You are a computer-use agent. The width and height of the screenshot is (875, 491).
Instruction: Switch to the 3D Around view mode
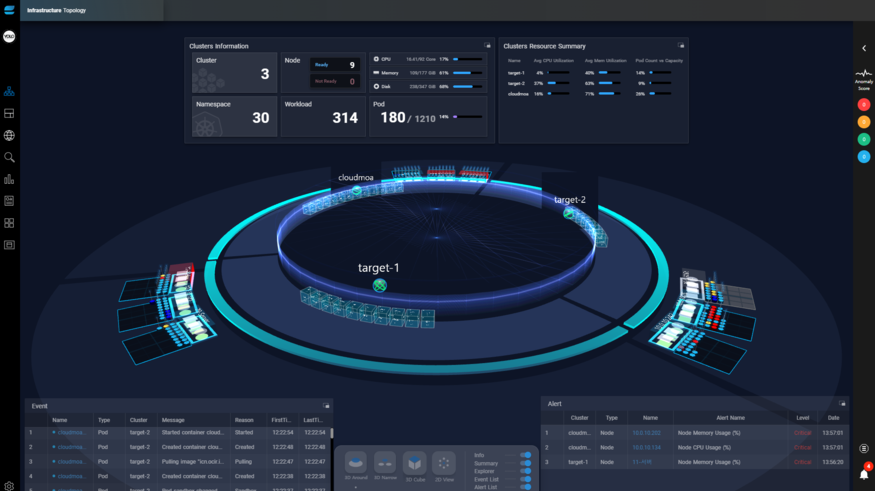coord(355,463)
